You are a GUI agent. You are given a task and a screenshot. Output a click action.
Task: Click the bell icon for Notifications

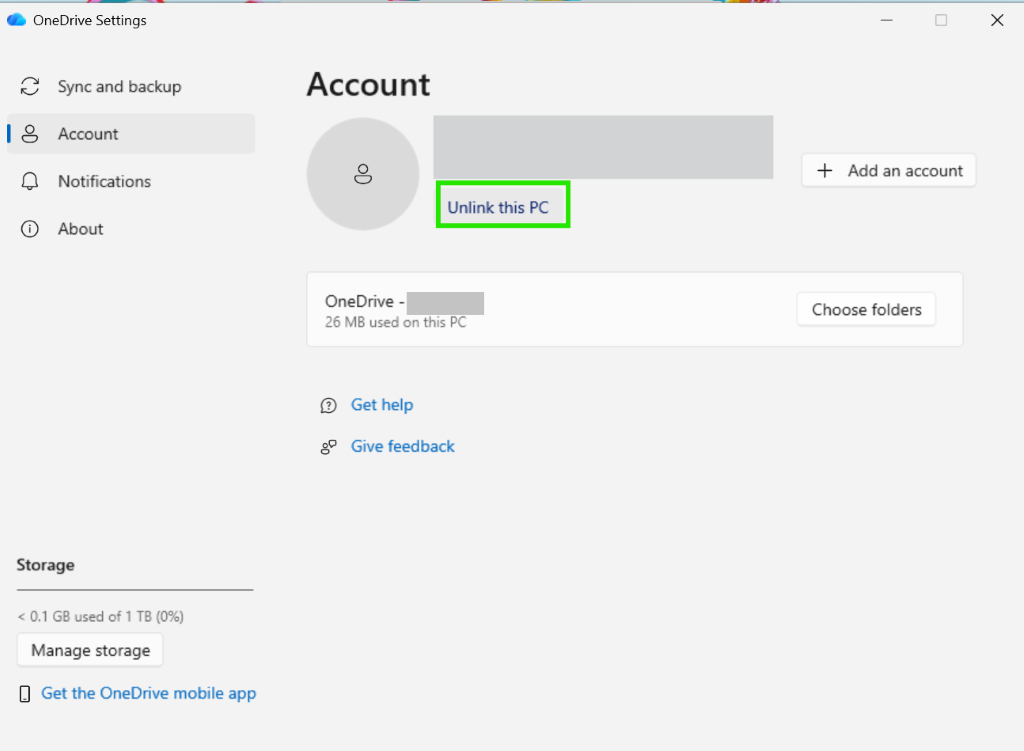[x=30, y=182]
